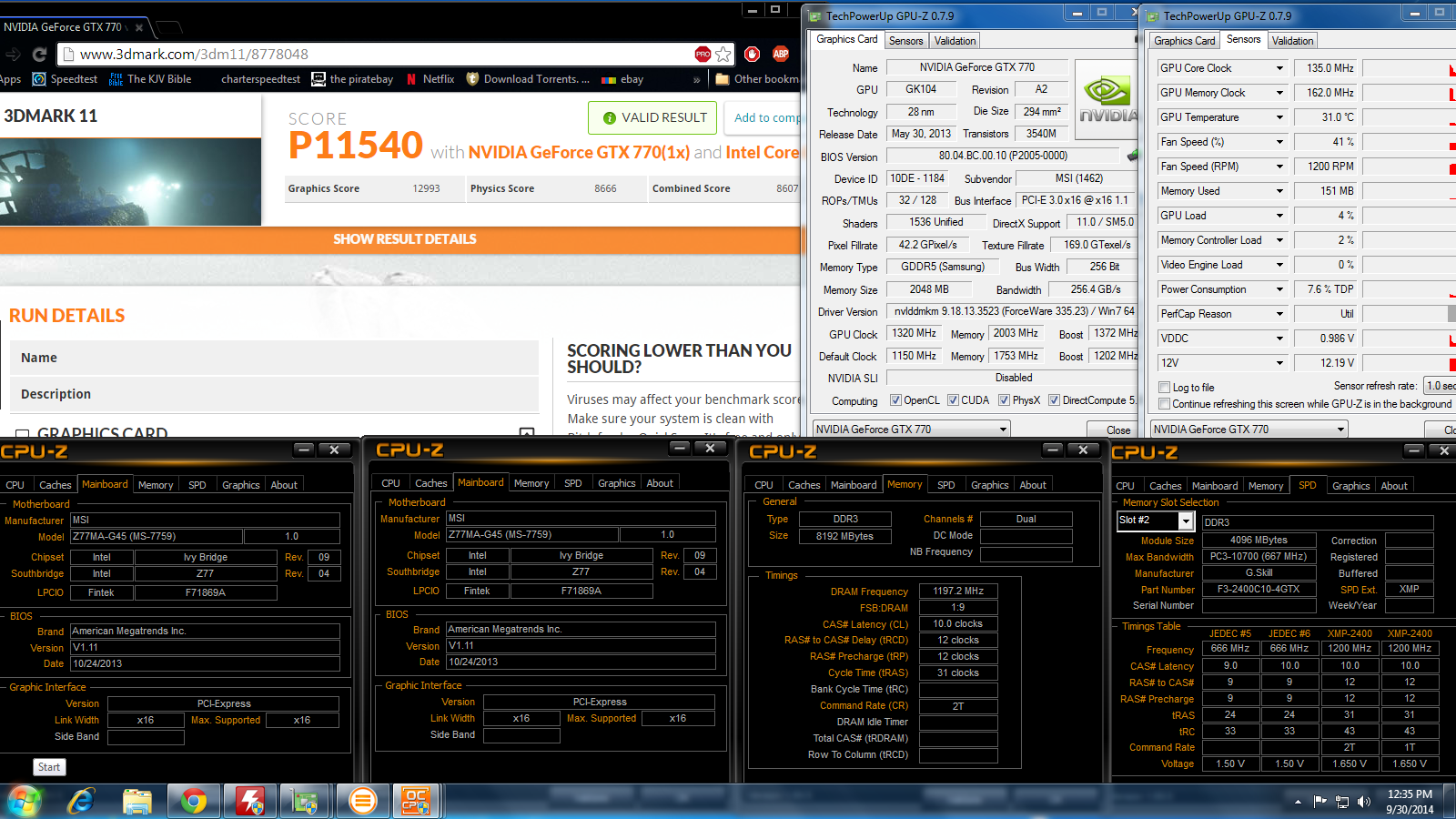Viewport: 1456px width, 819px height.
Task: Enable continue refreshing in background checkbox
Action: pos(1164,404)
